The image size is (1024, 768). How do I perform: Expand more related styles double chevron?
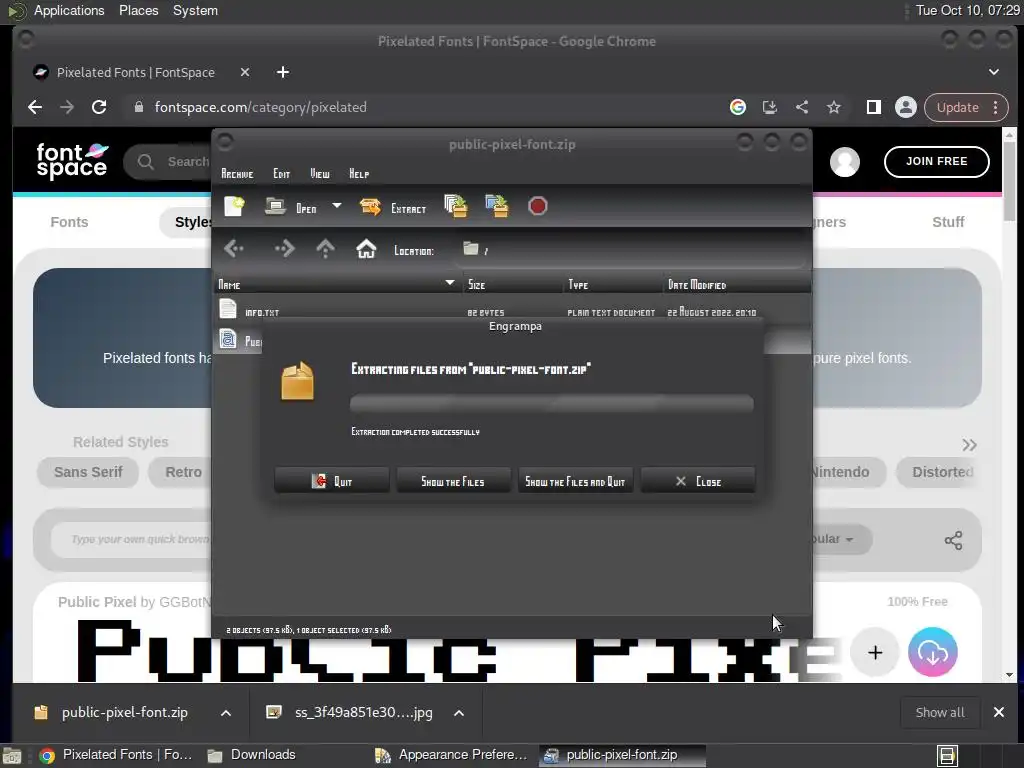(x=969, y=445)
